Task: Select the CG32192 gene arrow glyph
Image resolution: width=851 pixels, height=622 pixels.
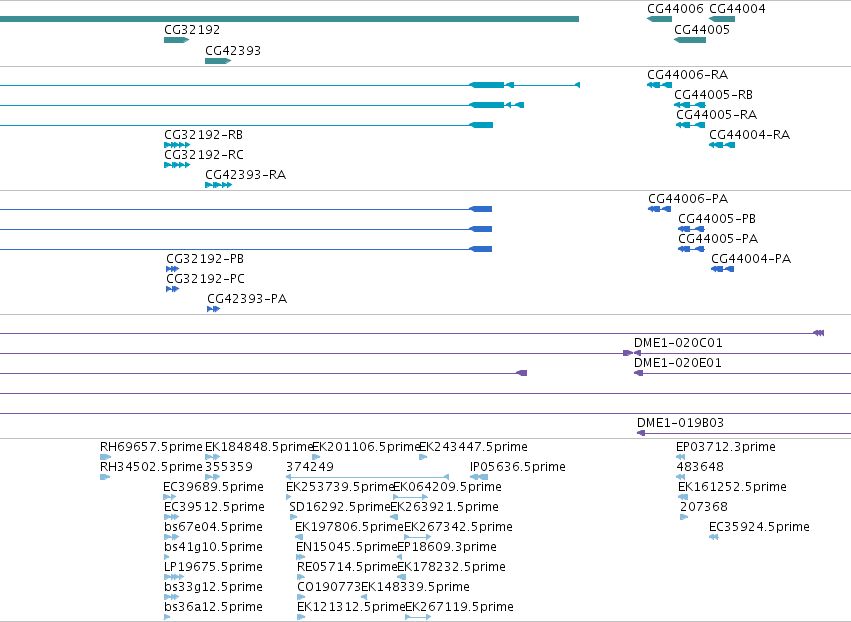Action: pos(176,40)
